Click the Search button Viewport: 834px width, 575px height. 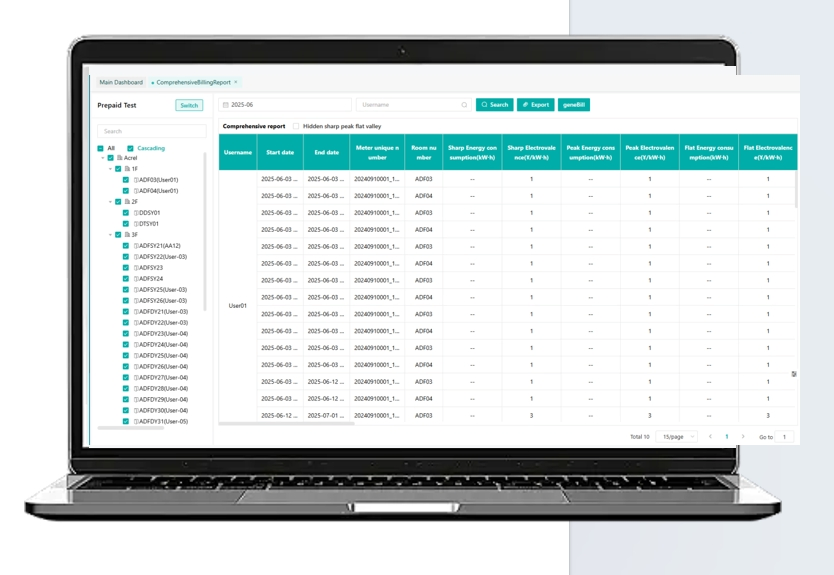pyautogui.click(x=495, y=105)
